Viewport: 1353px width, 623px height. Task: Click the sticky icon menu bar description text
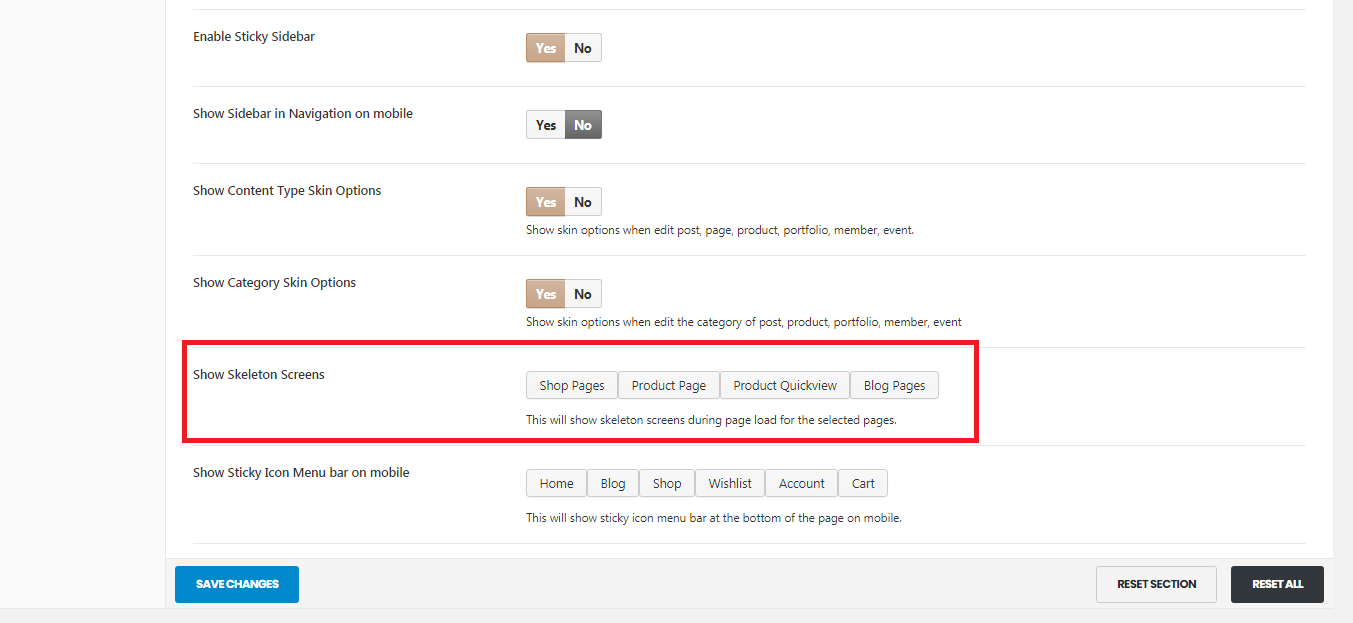pos(714,518)
